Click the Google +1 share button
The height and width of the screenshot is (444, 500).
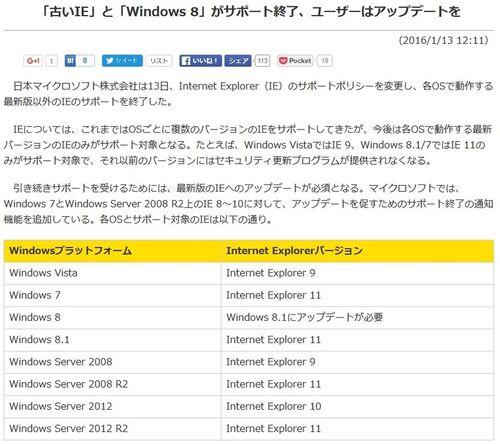(33, 61)
